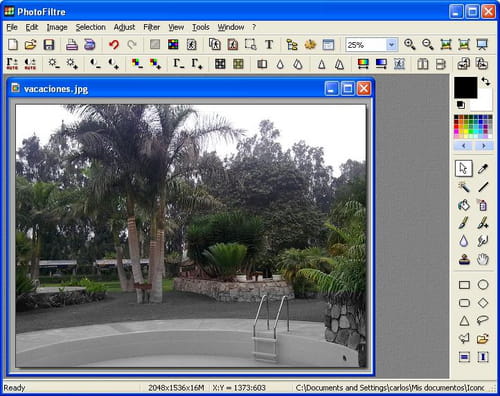Increase brightness with sun plus icon
Viewport: 500px width, 396px height.
click(x=72, y=64)
